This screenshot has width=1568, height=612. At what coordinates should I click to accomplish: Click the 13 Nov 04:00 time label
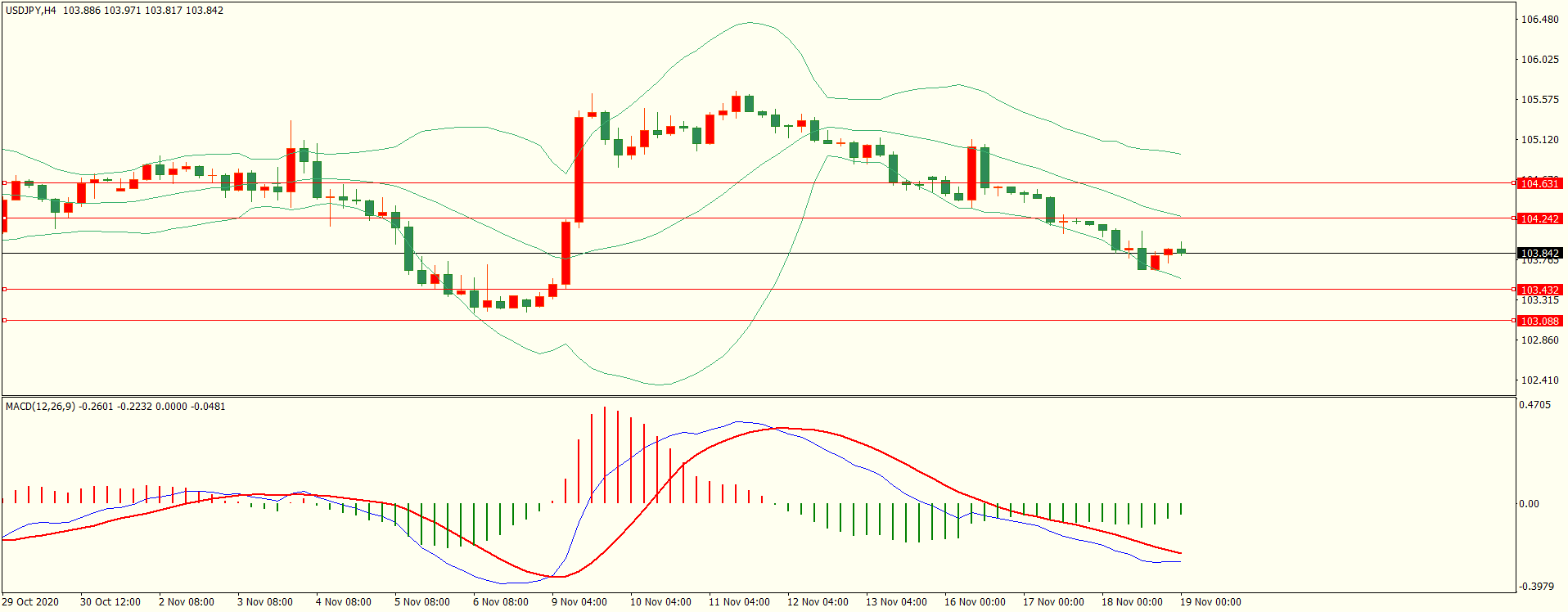coord(896,602)
